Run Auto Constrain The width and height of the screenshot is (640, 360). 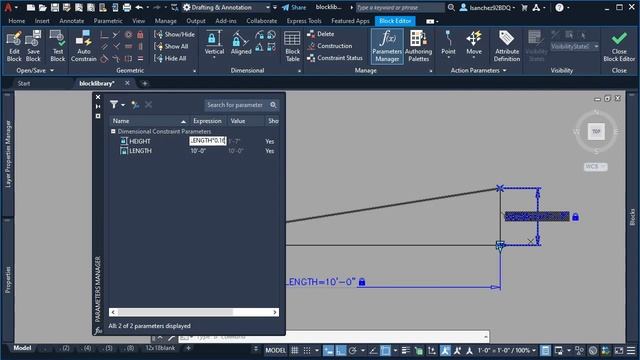point(84,46)
